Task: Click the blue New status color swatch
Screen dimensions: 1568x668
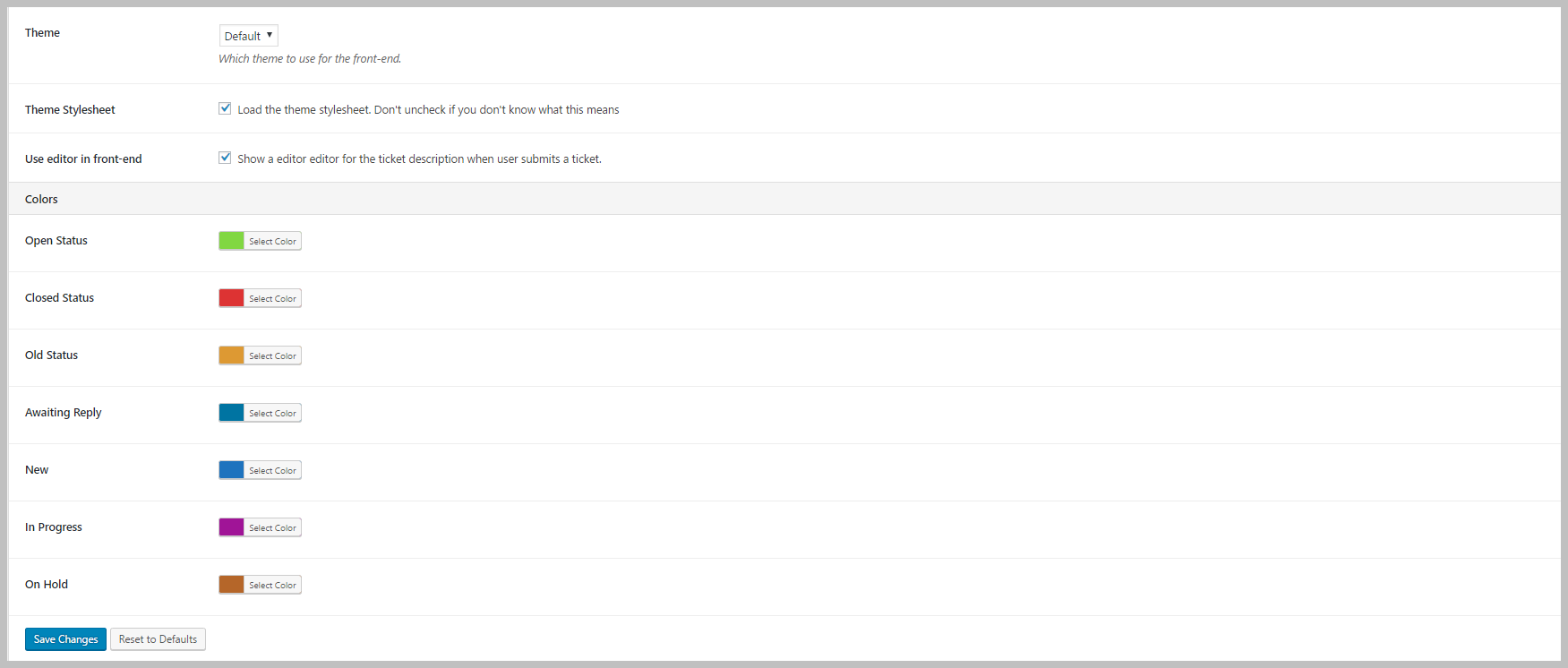Action: 232,470
